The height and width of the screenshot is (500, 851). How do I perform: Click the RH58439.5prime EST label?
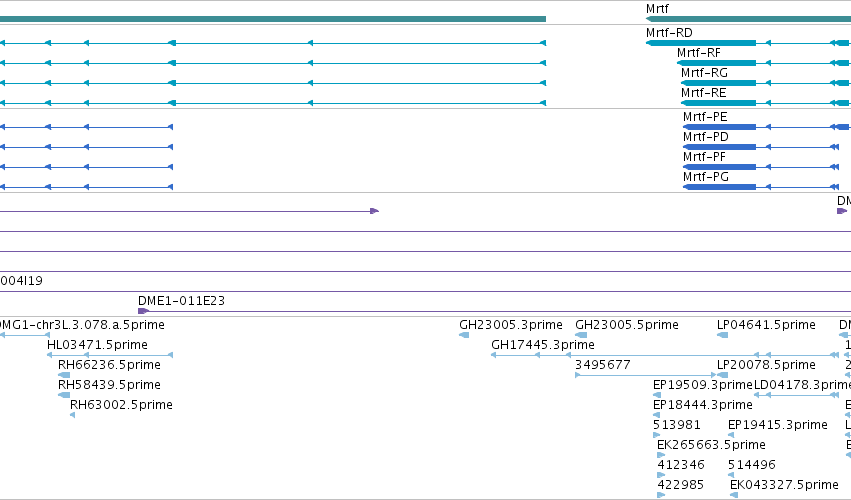[109, 385]
